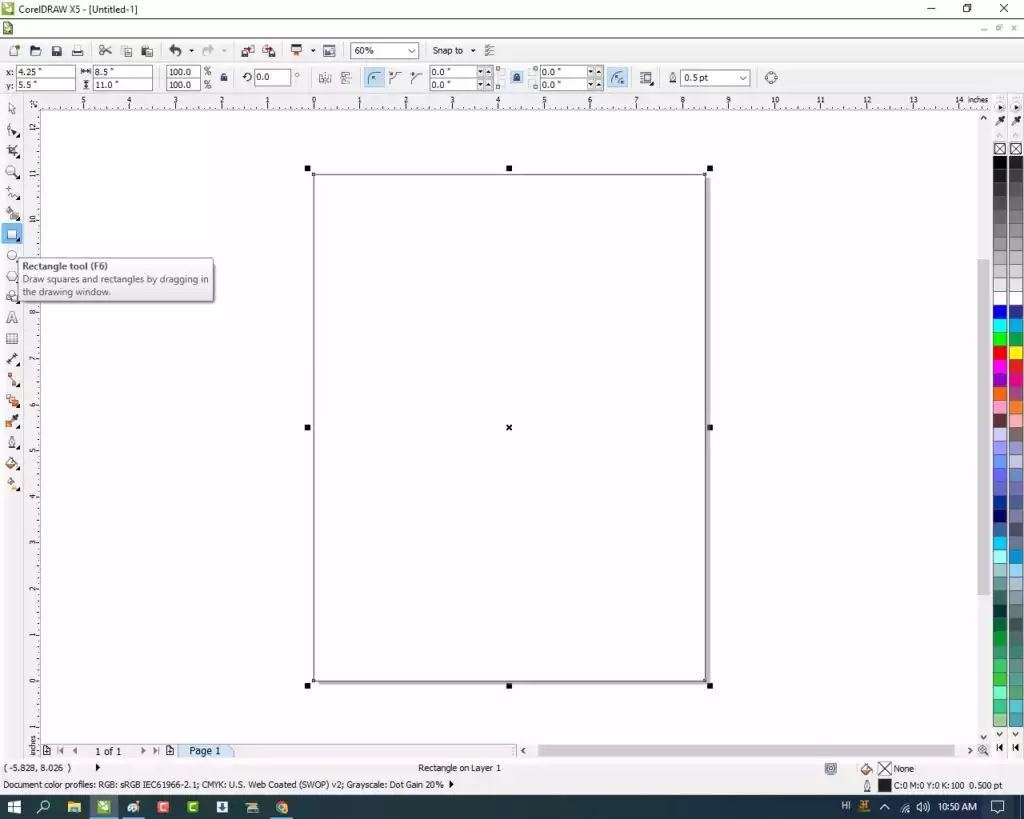Mirror the object vertically
The height and width of the screenshot is (819, 1024).
point(346,78)
